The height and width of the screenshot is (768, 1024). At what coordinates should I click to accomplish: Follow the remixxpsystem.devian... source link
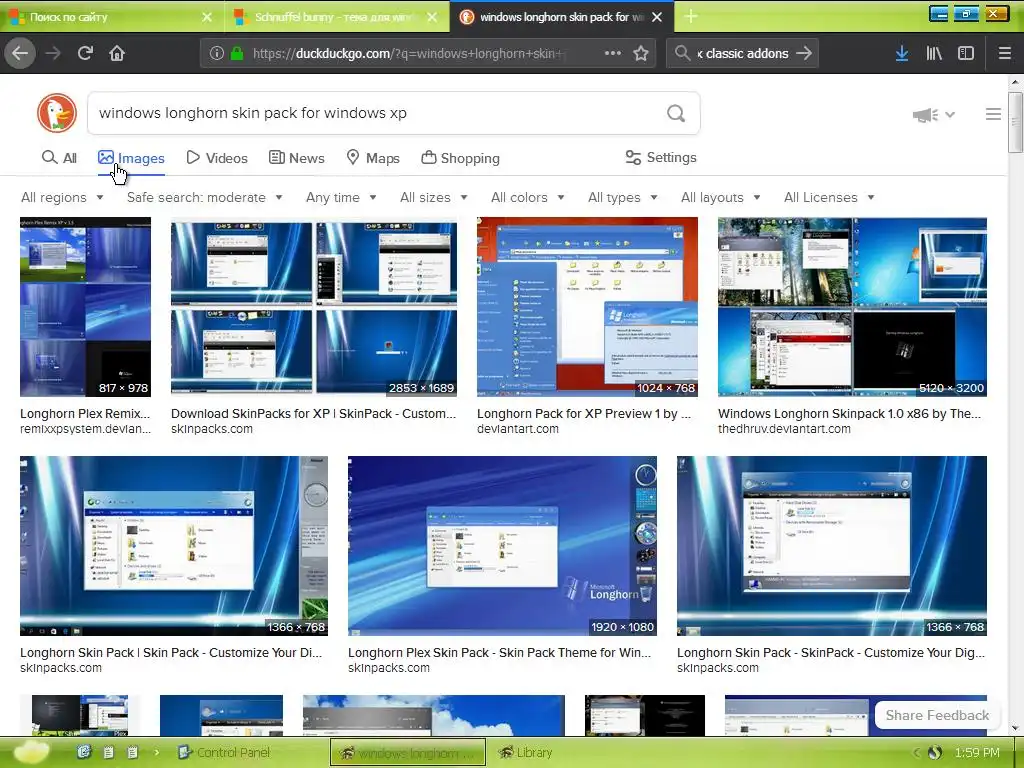tap(86, 429)
